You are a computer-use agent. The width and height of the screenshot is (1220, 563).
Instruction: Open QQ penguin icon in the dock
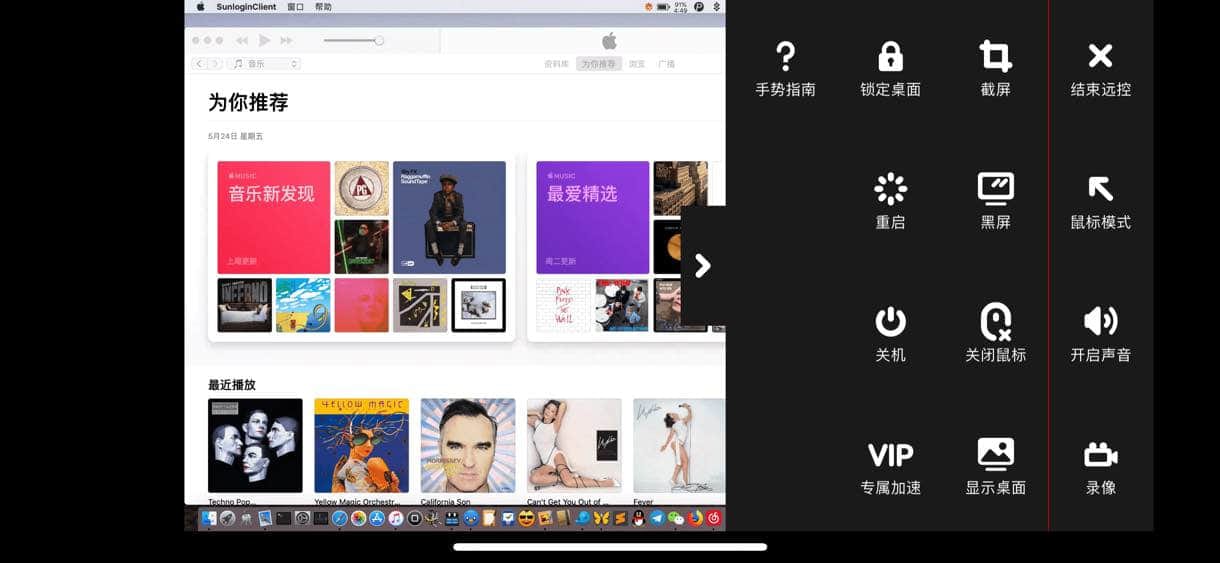(x=638, y=518)
